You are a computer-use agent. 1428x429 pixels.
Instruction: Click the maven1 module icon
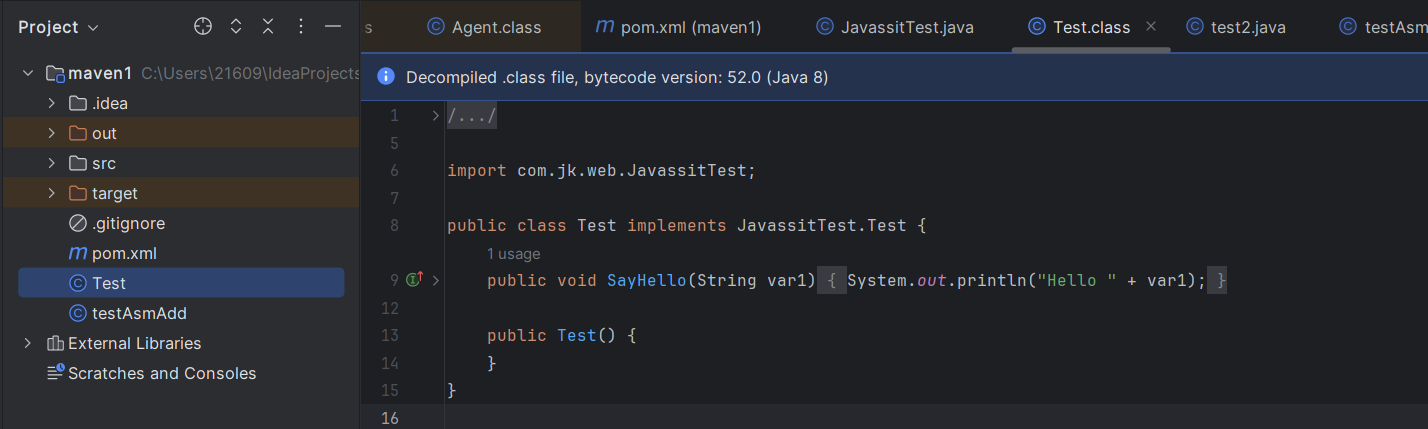pos(56,73)
